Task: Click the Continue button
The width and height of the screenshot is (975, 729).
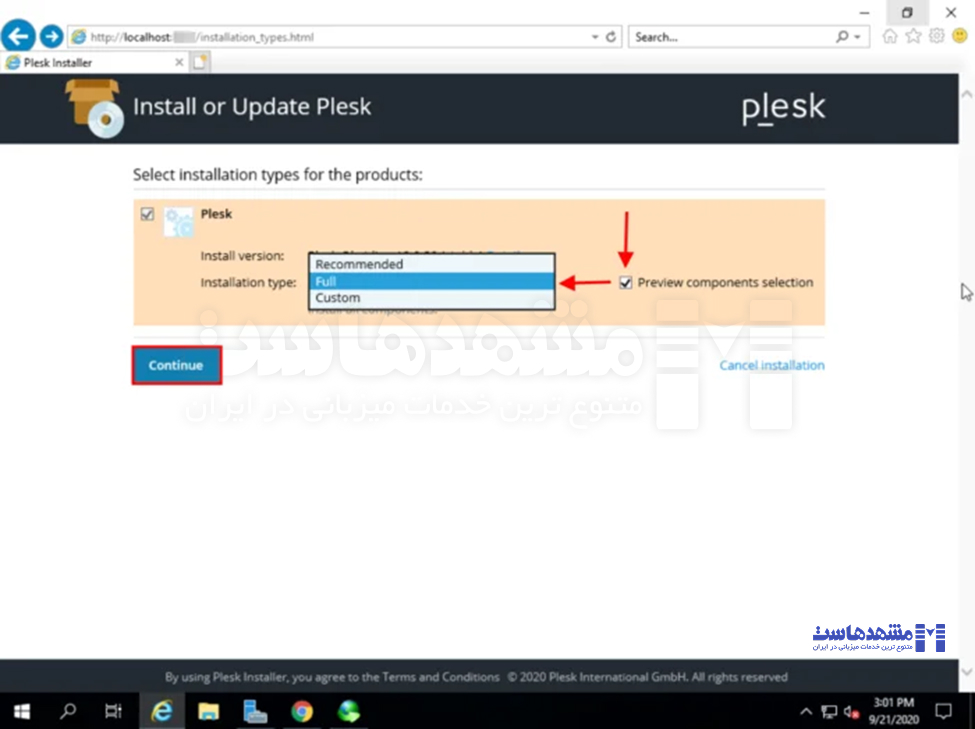Action: pos(176,365)
